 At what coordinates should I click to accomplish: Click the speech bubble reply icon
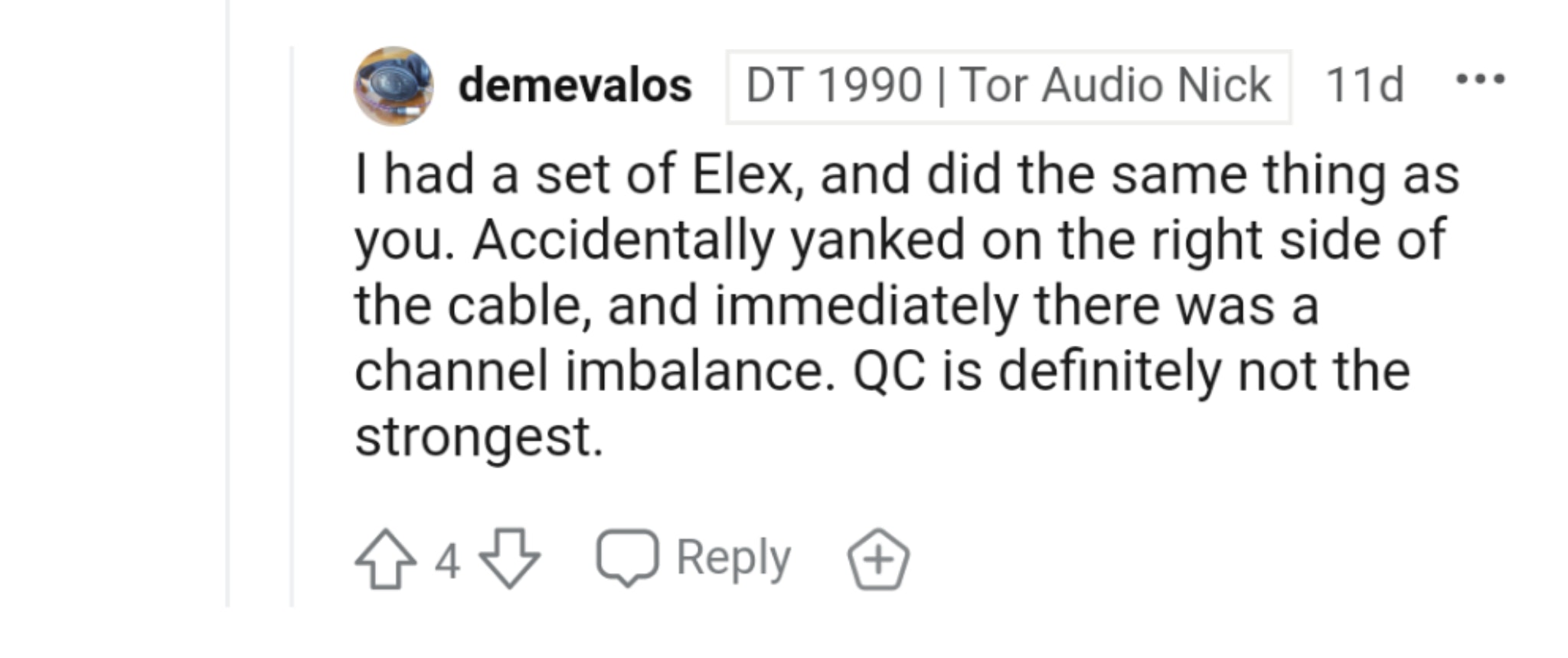(627, 558)
